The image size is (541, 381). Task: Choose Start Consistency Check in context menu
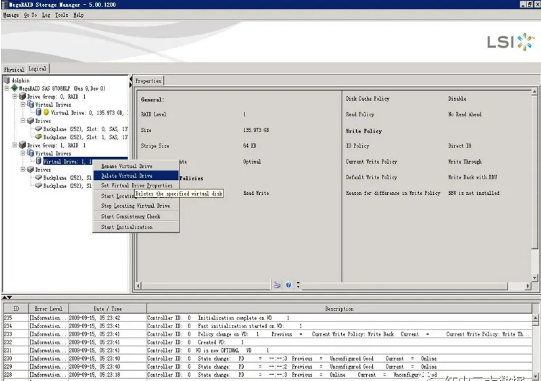coord(136,216)
